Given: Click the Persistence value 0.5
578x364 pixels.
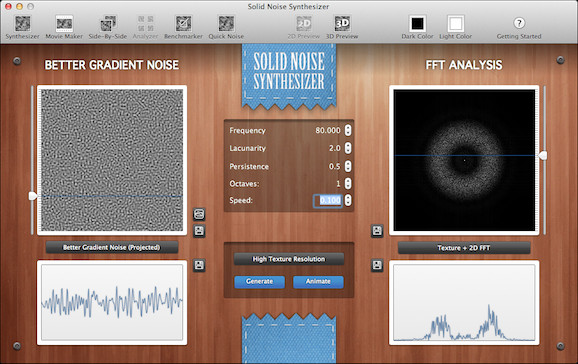Looking at the screenshot, I should (x=334, y=166).
